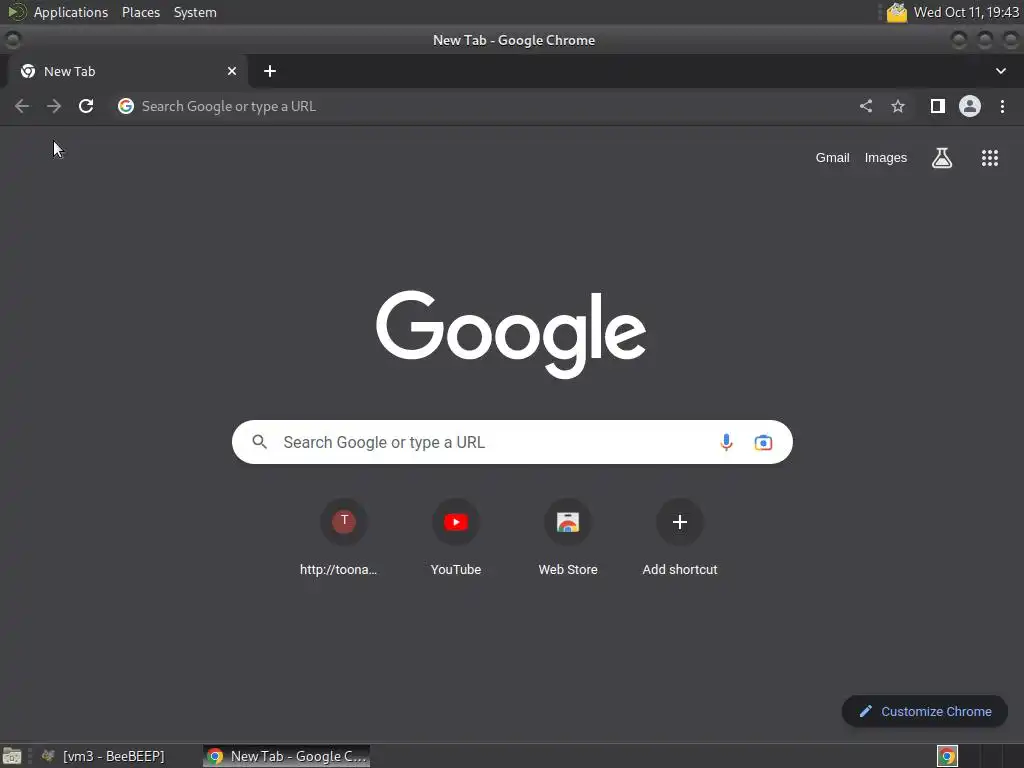Open the Google apps grid

click(x=989, y=157)
